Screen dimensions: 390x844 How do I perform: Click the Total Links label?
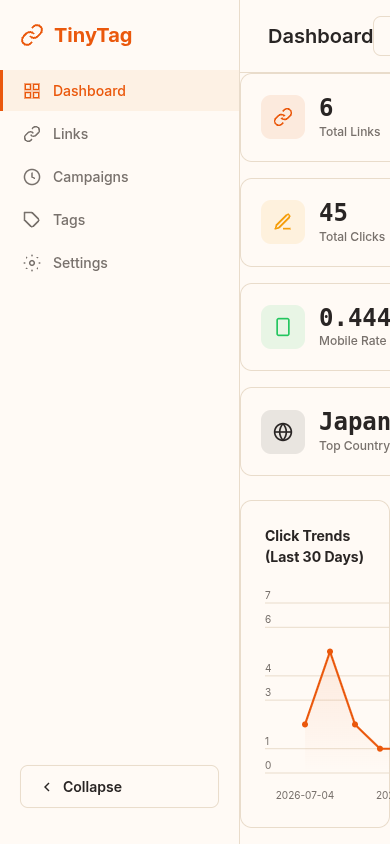click(x=350, y=132)
